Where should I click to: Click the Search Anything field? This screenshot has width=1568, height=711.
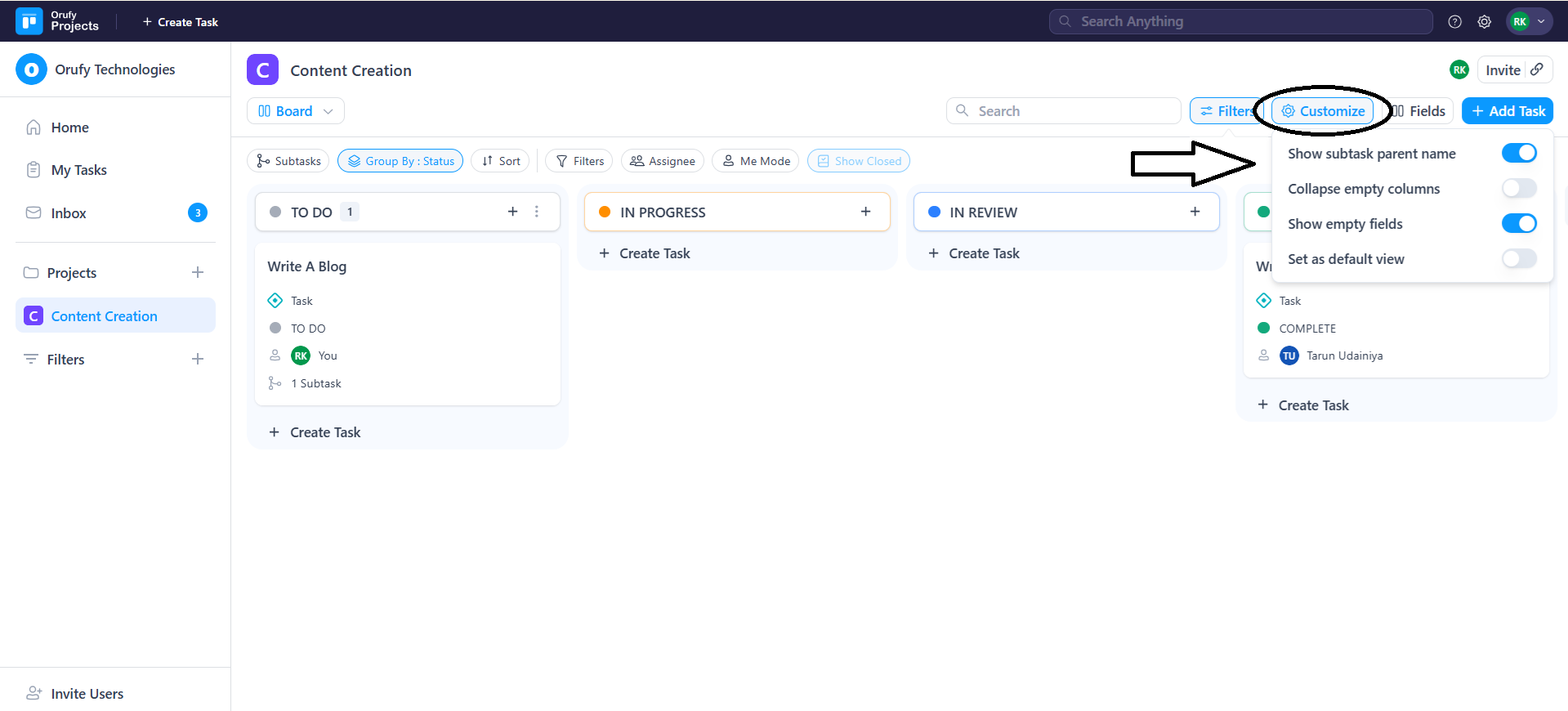[x=1240, y=22]
